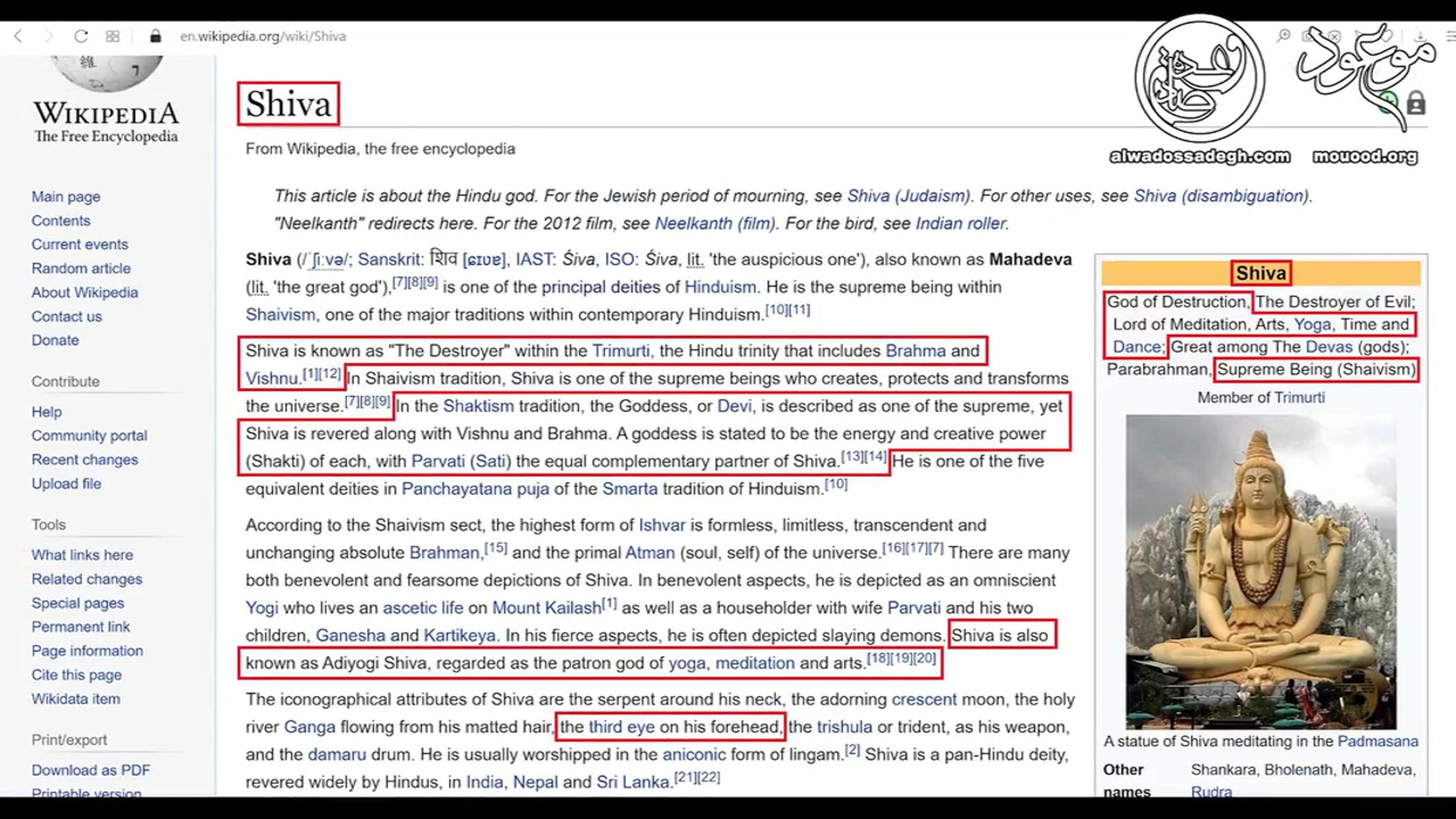Open the Wikidata item
This screenshot has width=1456, height=819.
76,699
